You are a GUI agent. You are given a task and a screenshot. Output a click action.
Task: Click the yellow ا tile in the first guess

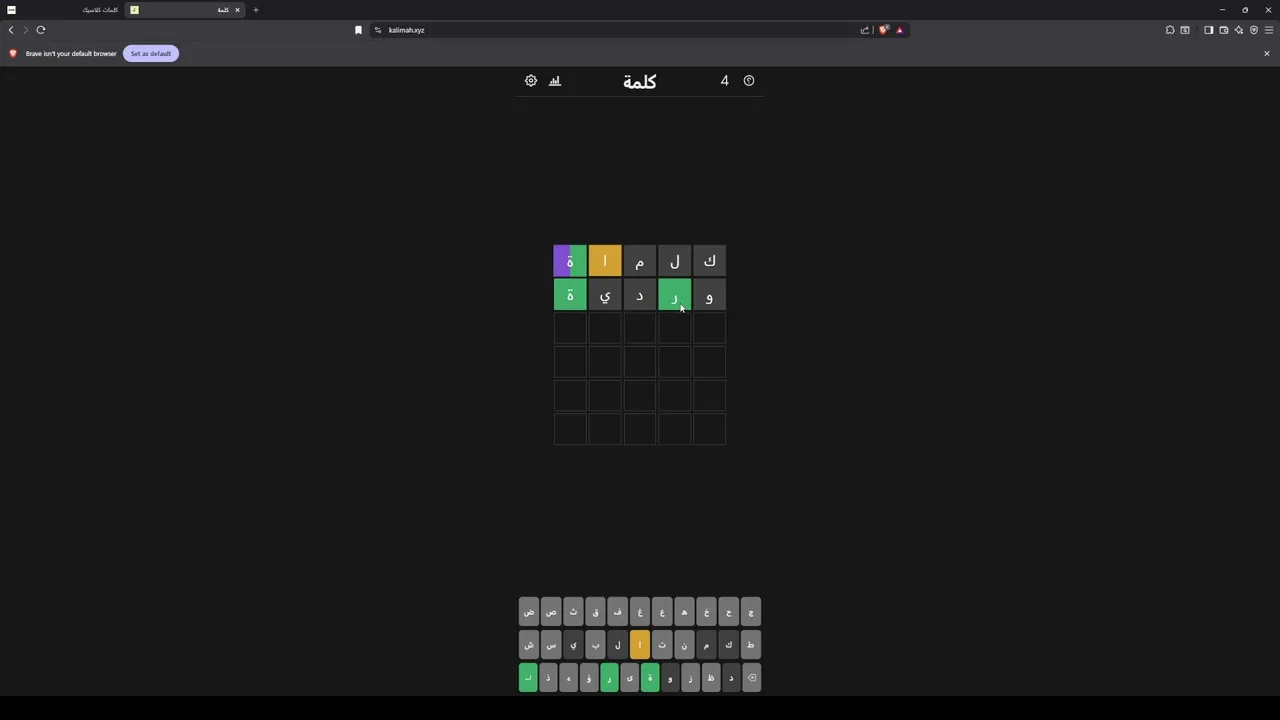(x=605, y=261)
